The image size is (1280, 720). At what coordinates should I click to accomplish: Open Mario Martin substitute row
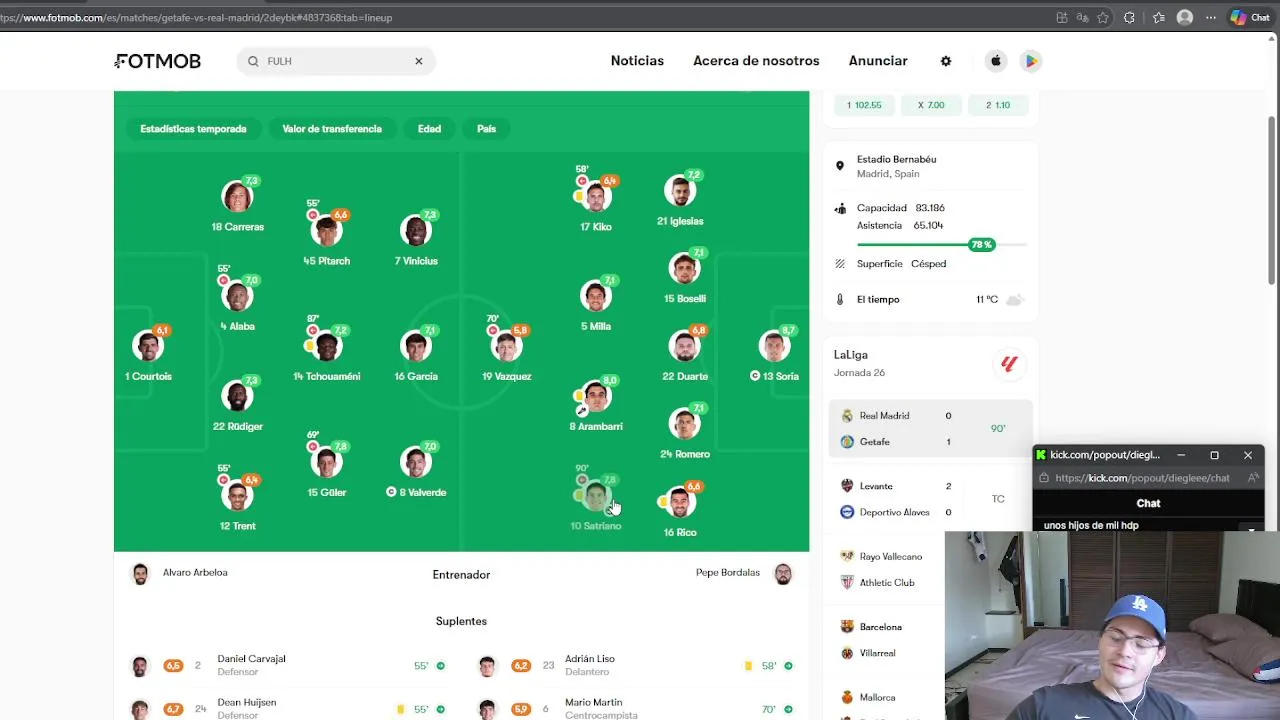636,709
